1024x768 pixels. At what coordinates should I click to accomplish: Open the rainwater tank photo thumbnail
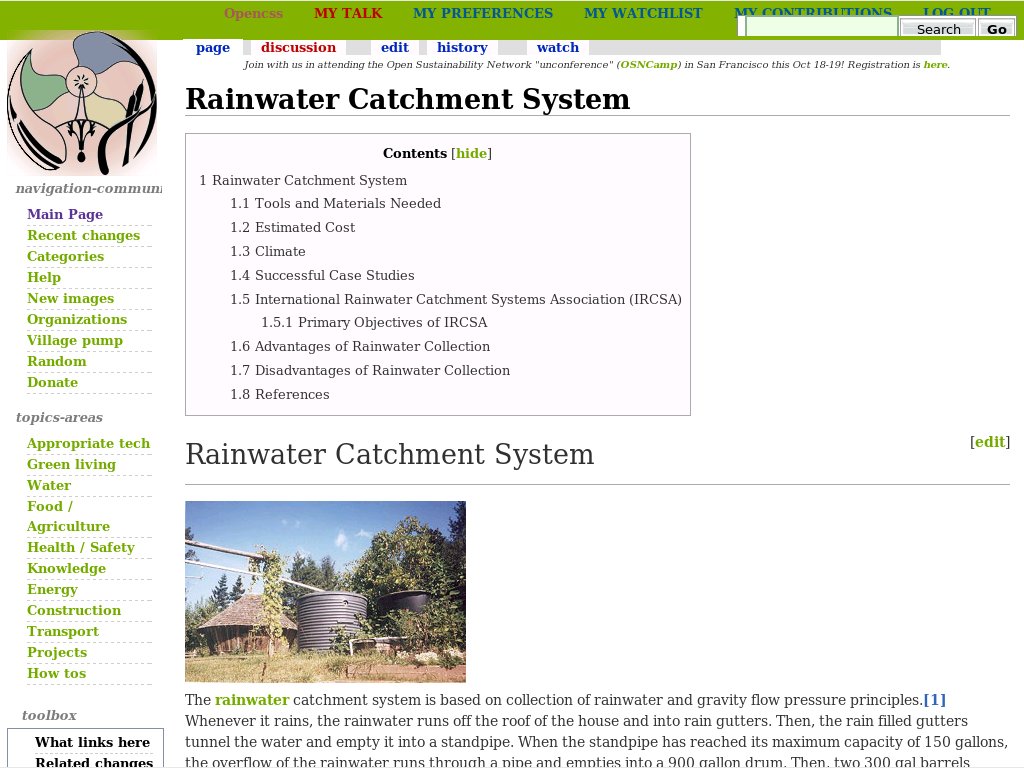pyautogui.click(x=325, y=591)
